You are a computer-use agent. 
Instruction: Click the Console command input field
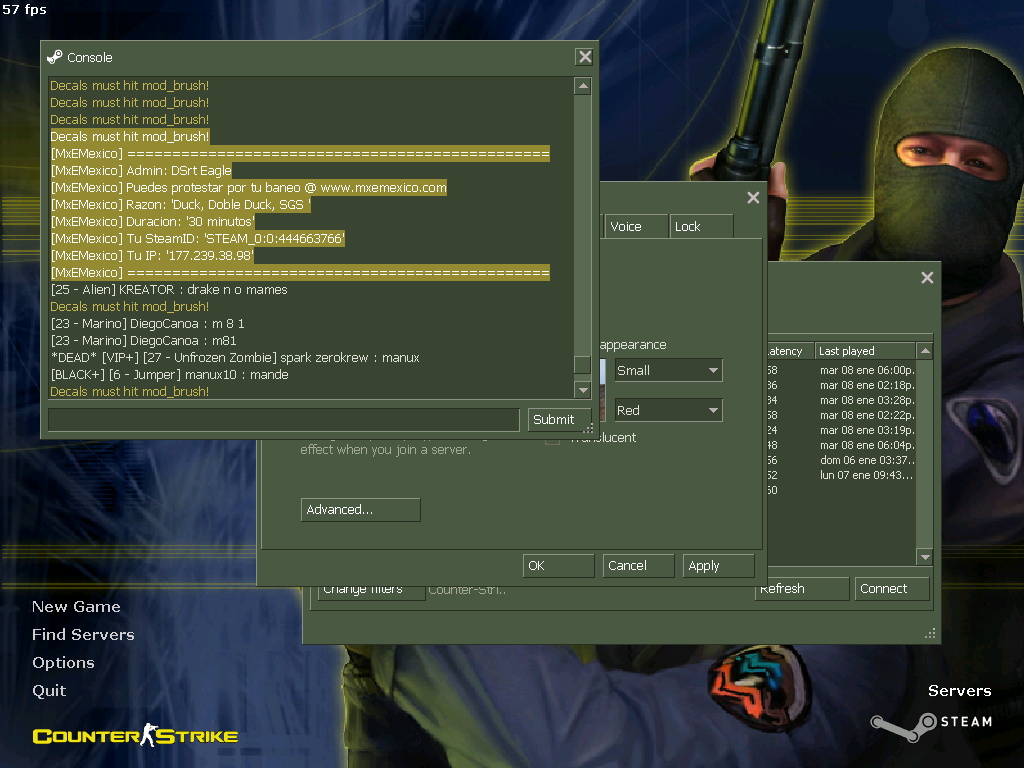pyautogui.click(x=283, y=419)
